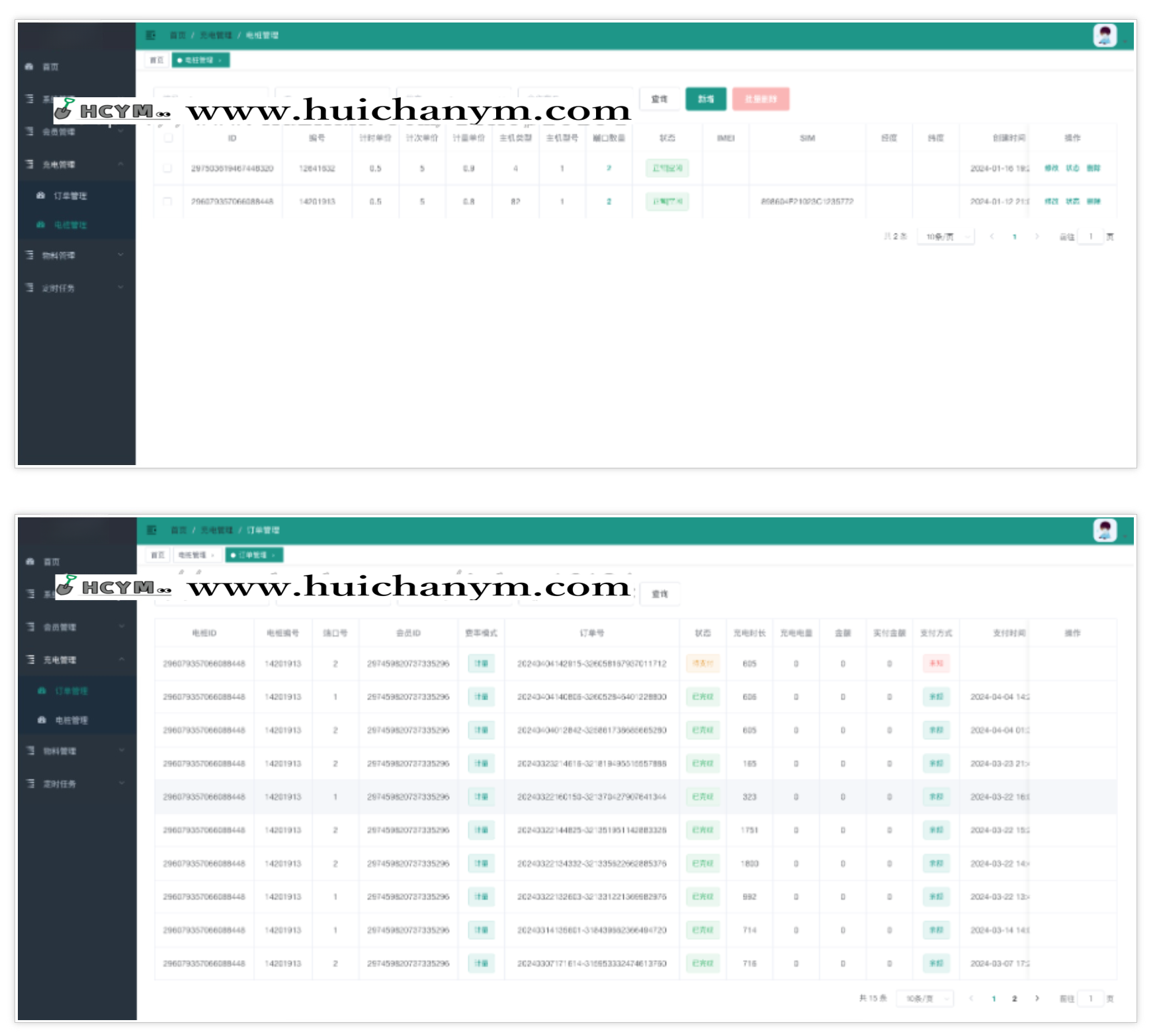Viewport: 1157px width, 1036px height.
Task: Go to next page arrow in bottom pagination
Action: 1037,998
